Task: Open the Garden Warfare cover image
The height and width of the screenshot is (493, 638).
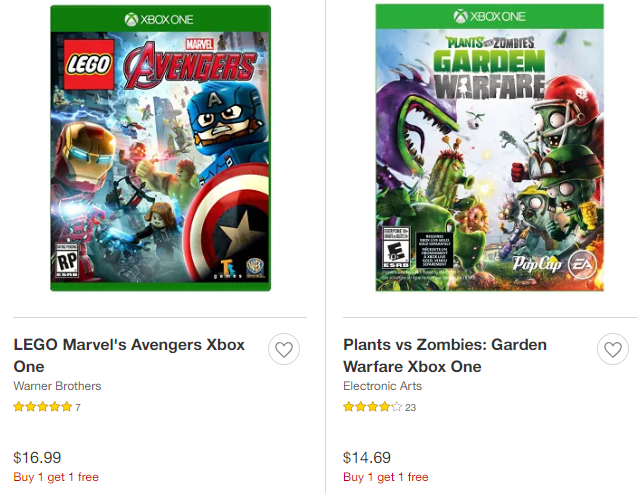Action: (x=489, y=150)
